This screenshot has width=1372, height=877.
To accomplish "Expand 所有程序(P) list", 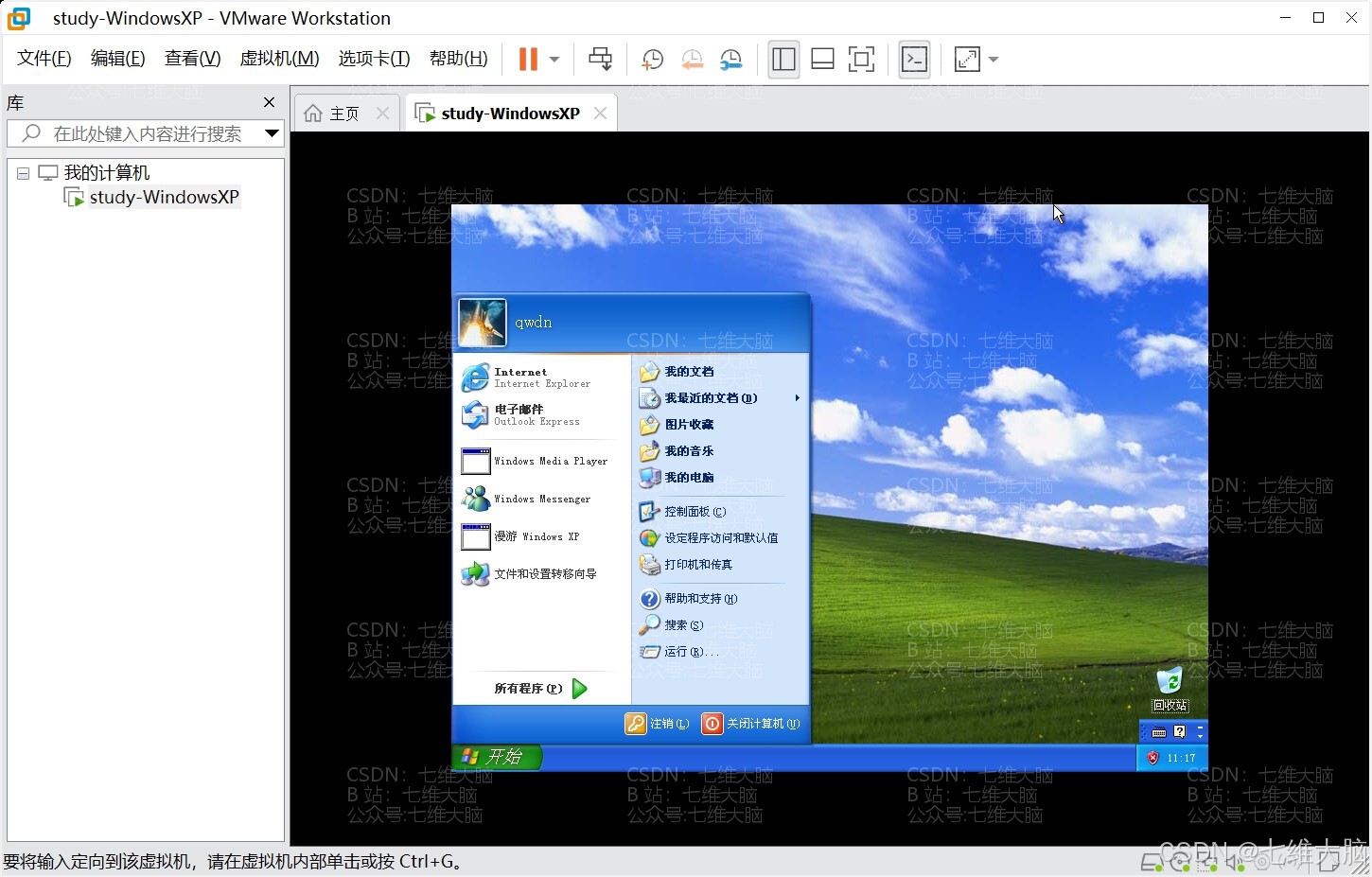I will 541,689.
